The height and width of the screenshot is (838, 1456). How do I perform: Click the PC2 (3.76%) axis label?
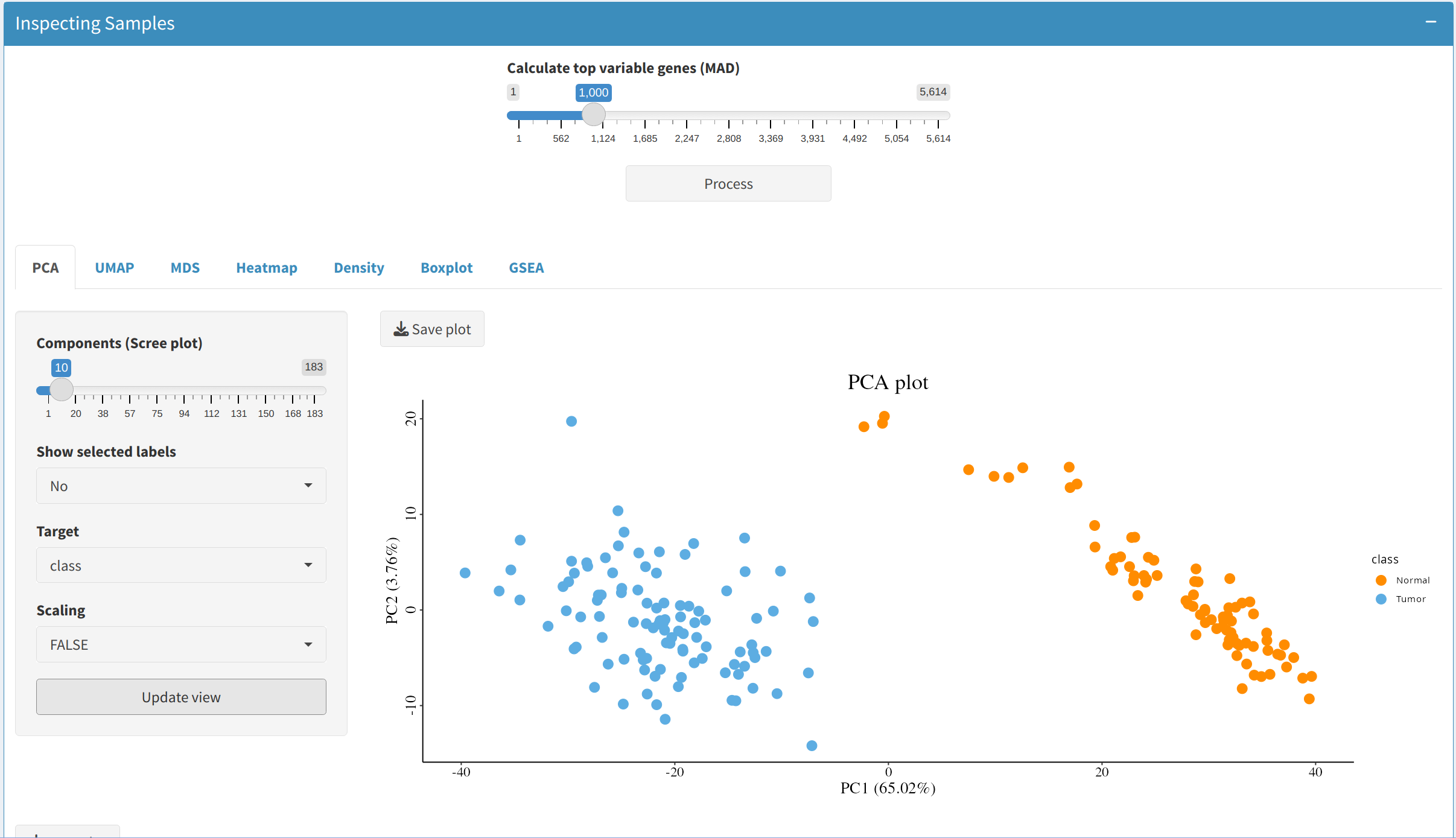(392, 580)
